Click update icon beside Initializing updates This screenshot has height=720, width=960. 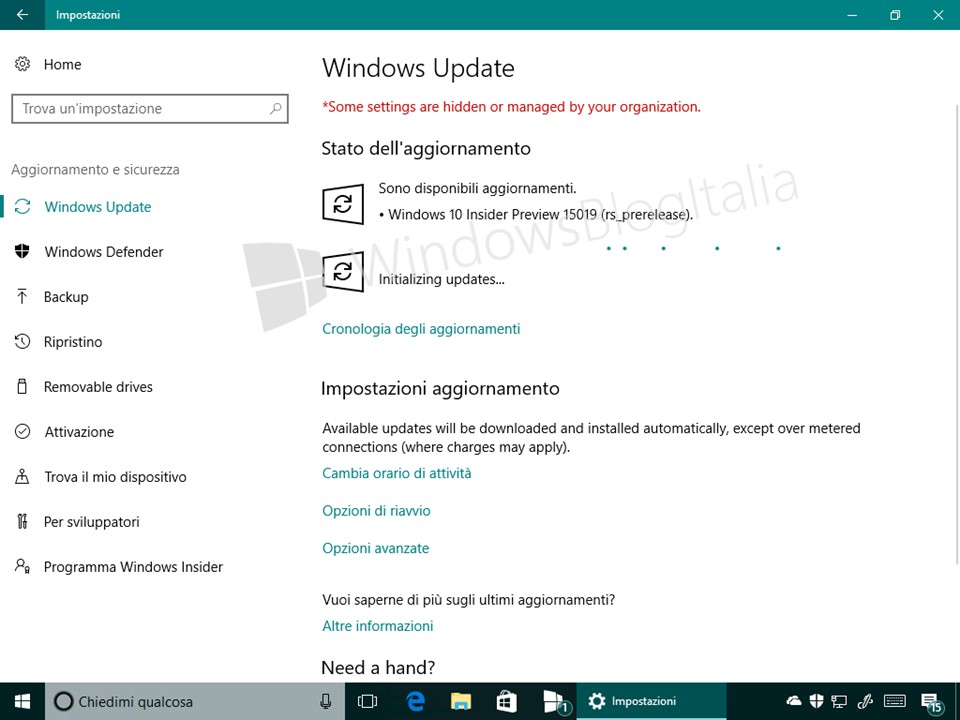click(x=343, y=271)
